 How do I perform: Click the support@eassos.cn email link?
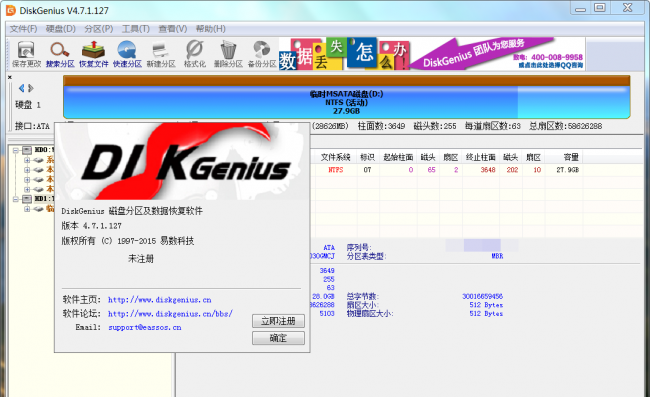pyautogui.click(x=145, y=327)
